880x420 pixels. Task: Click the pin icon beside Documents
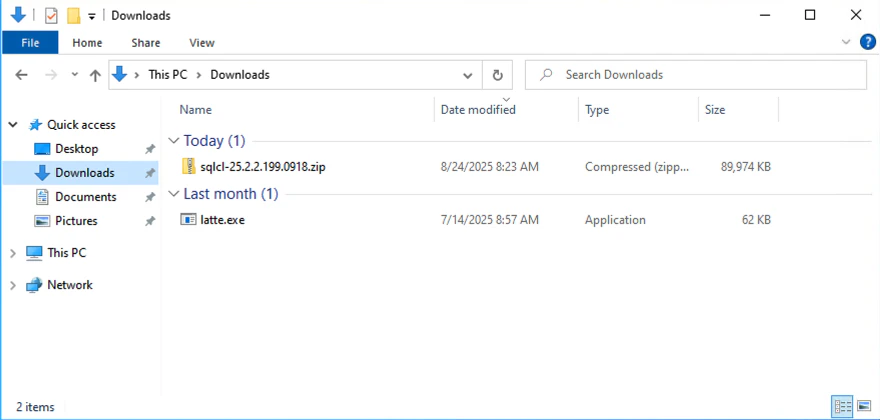click(x=150, y=197)
